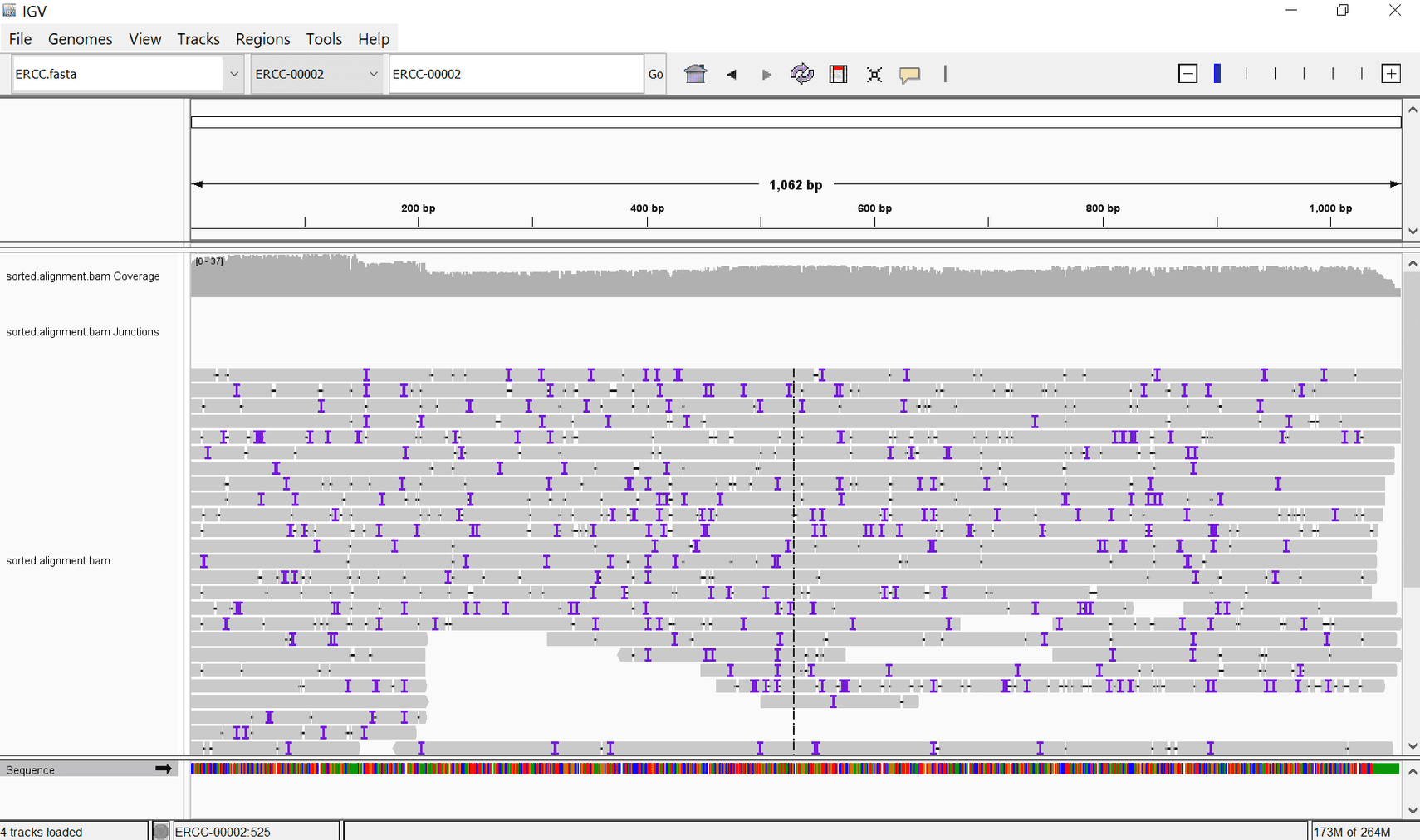This screenshot has width=1420, height=840.
Task: Open the Tracks menu
Action: (198, 38)
